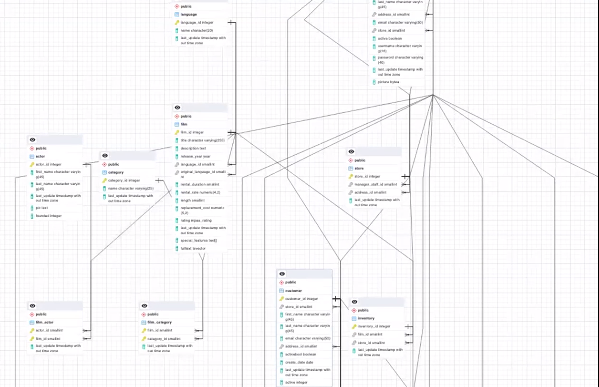Click the column icon beside picture bytea

374,82
